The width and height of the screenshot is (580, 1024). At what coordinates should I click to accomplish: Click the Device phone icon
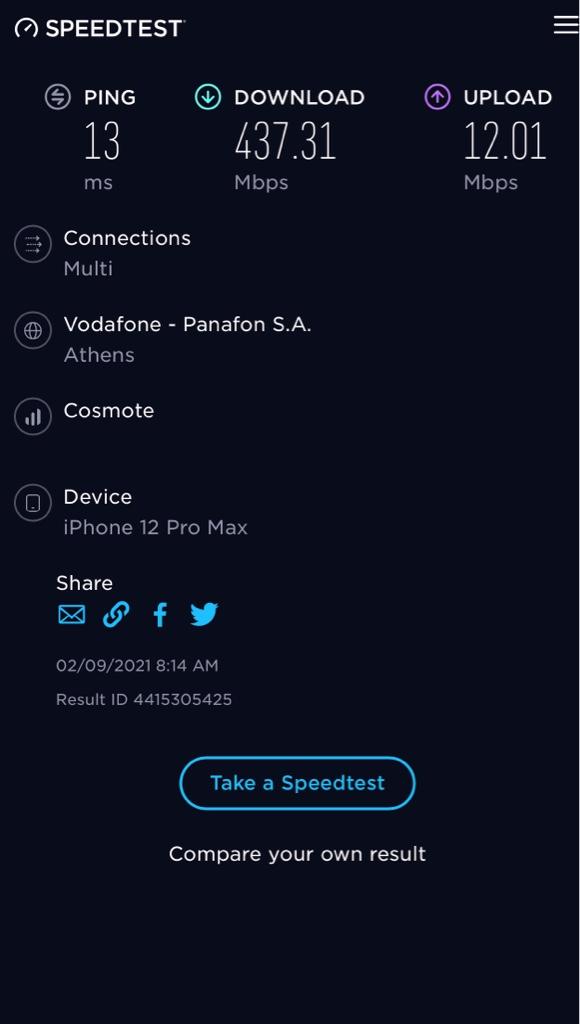point(33,503)
